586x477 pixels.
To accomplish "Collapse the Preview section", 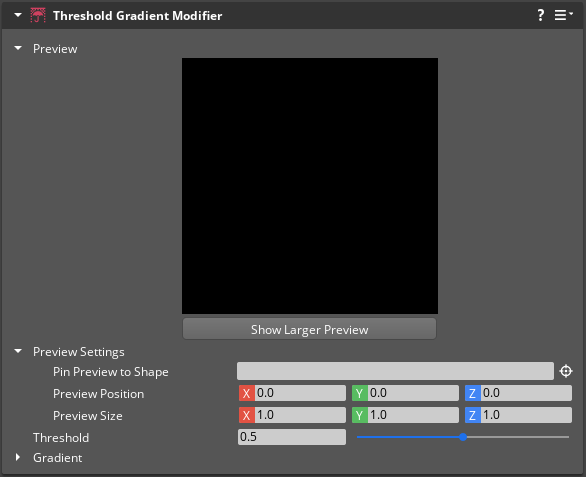I will [18, 48].
